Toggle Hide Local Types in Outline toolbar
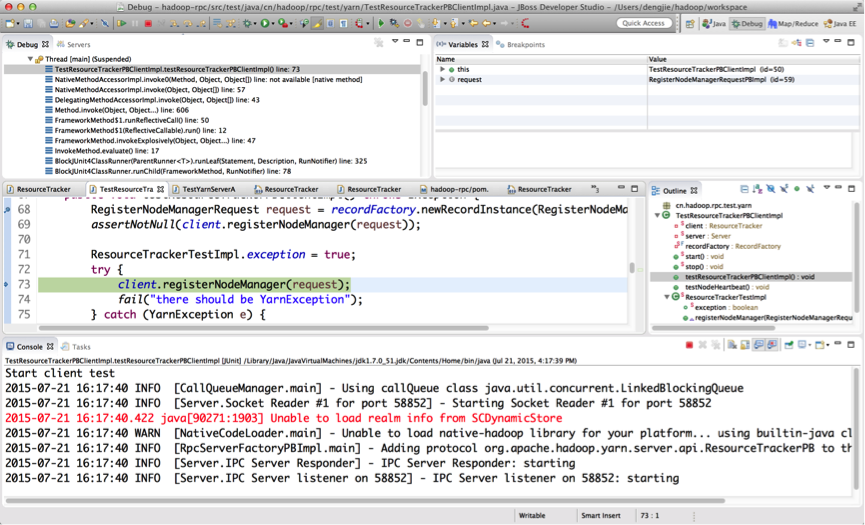 coord(810,189)
